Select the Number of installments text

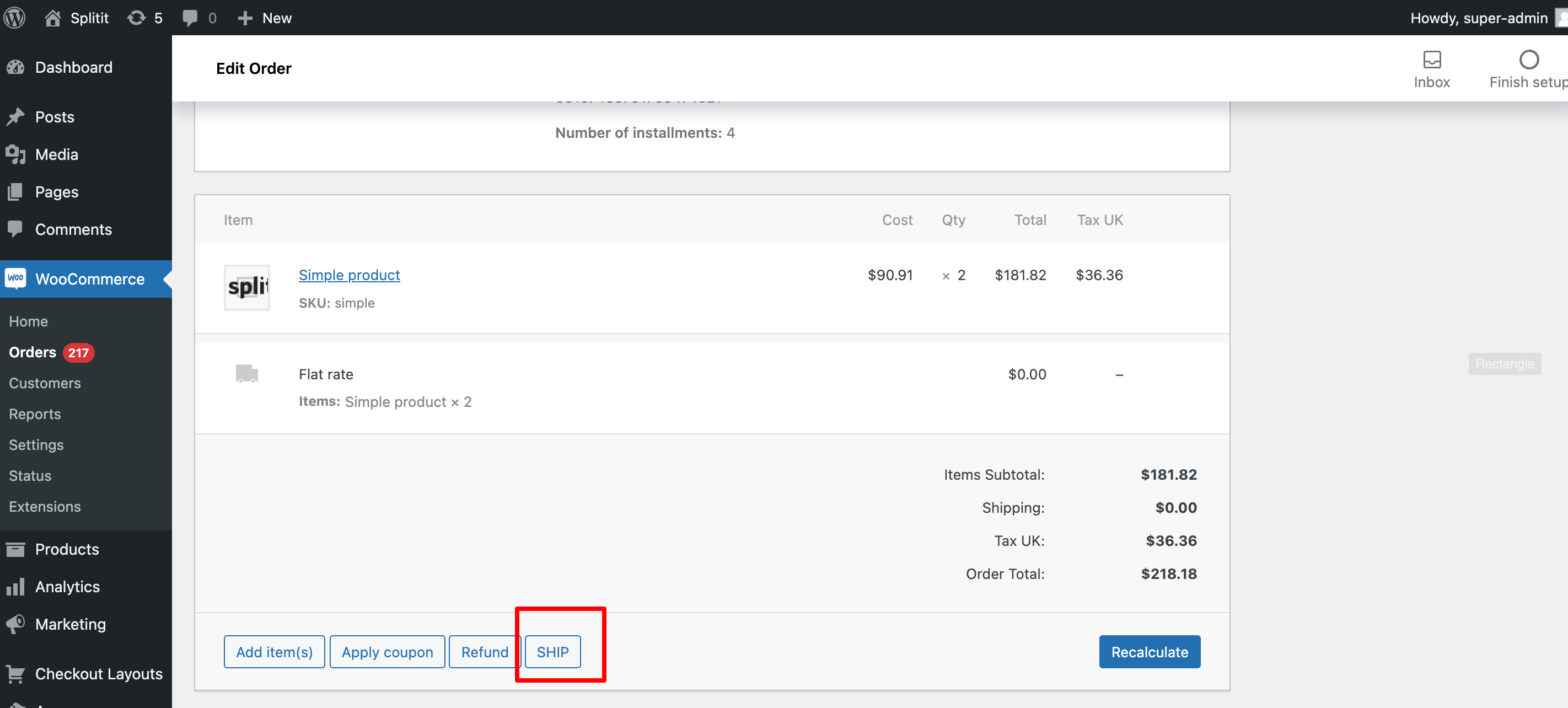[645, 133]
